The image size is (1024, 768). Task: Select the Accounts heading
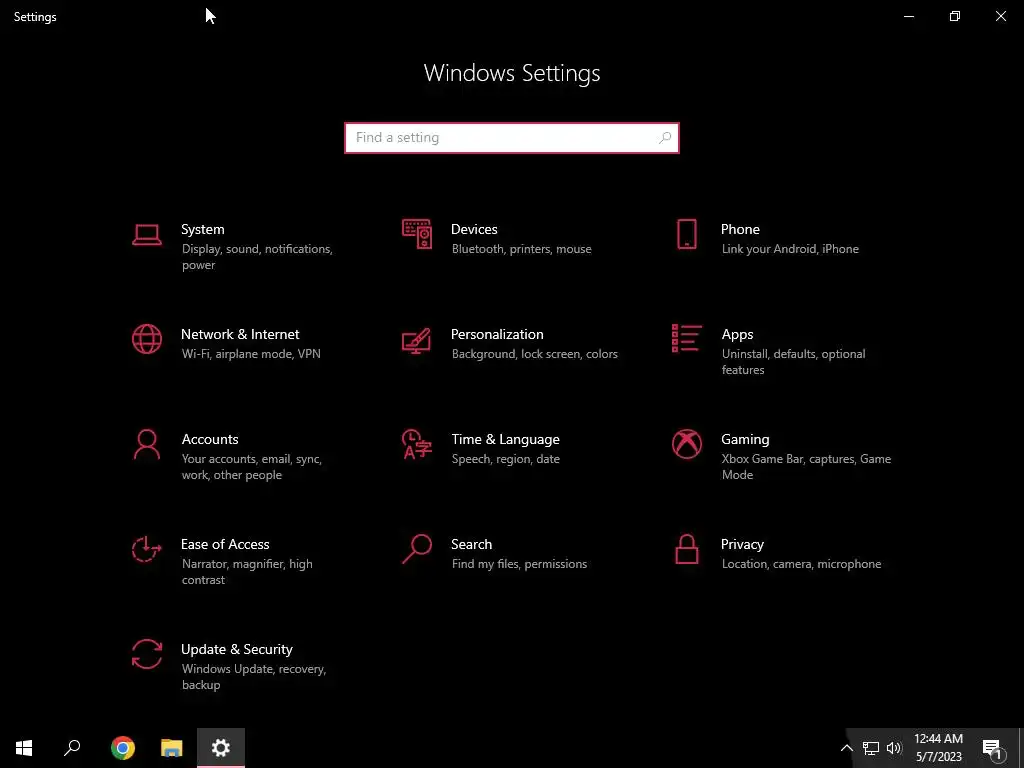tap(210, 440)
